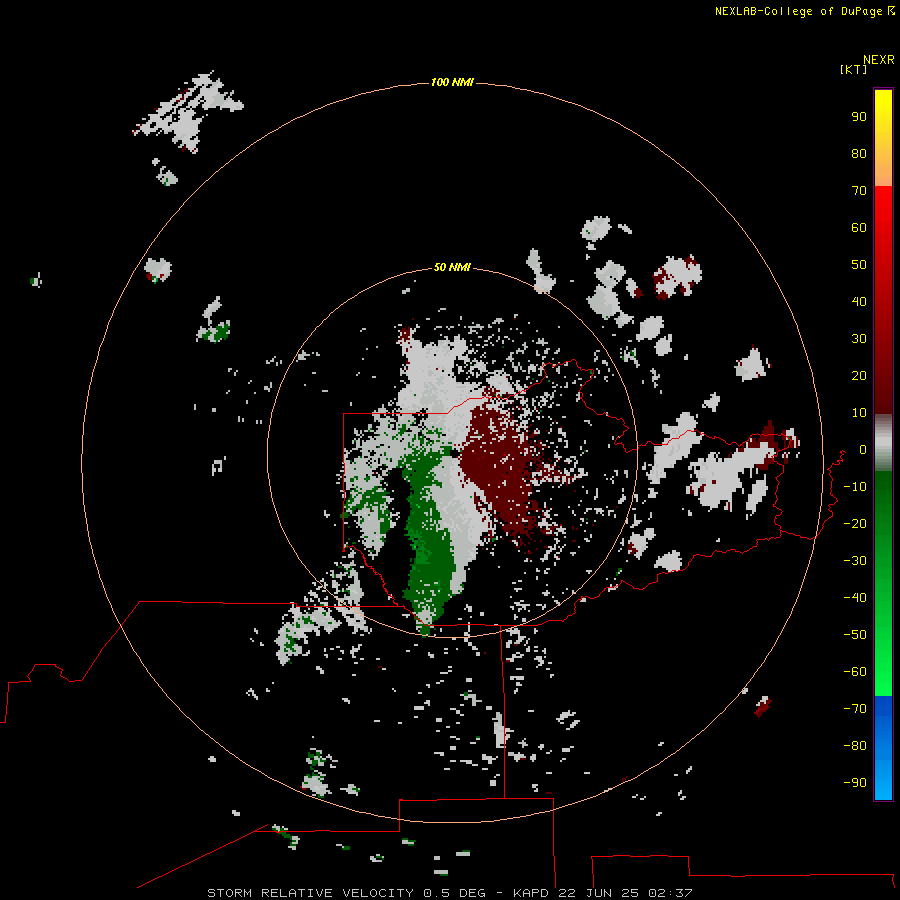Click the -30 value on the velocity scale
Viewport: 900px width, 900px height.
point(855,561)
